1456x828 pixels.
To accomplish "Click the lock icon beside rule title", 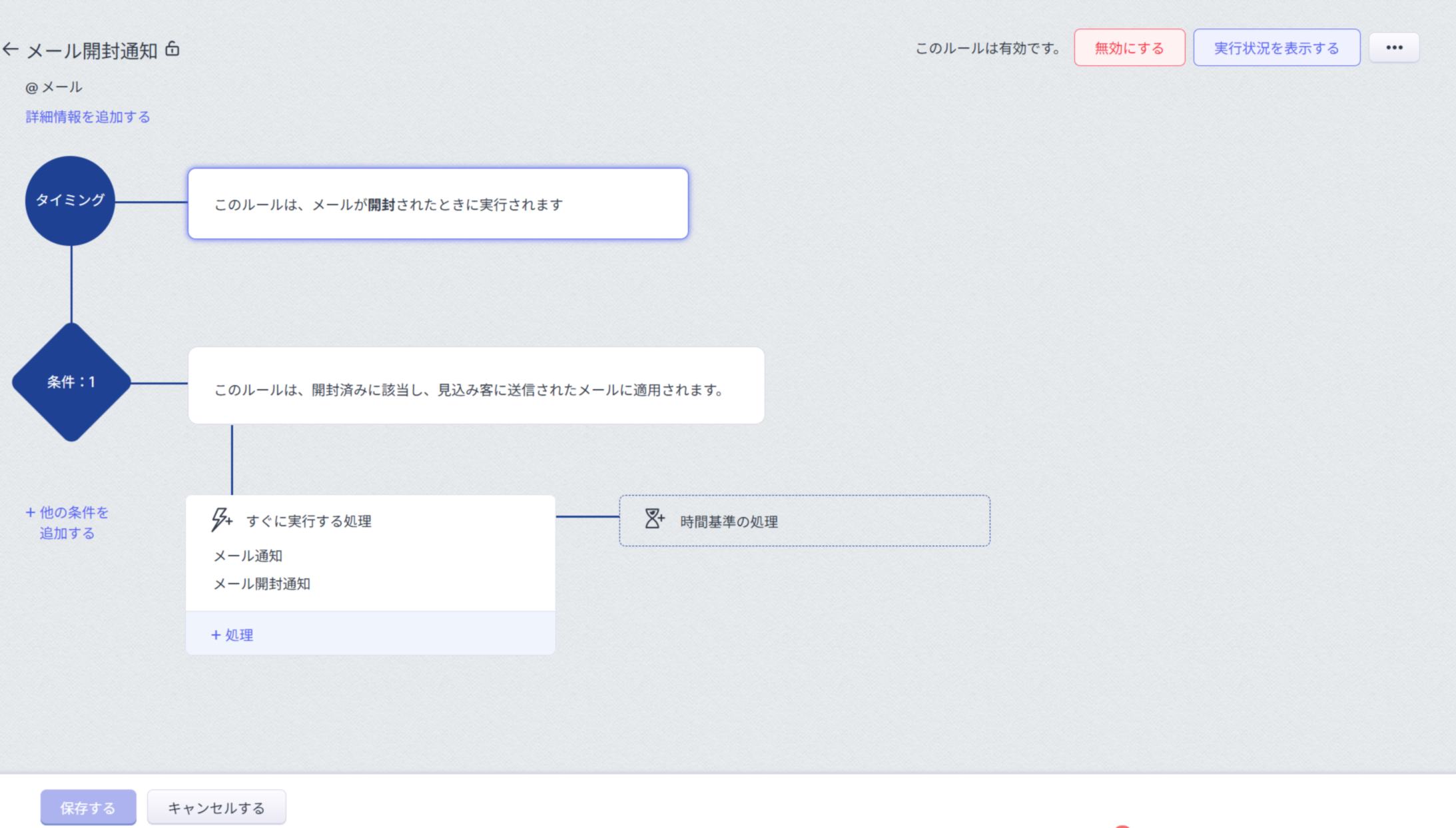I will pyautogui.click(x=173, y=49).
